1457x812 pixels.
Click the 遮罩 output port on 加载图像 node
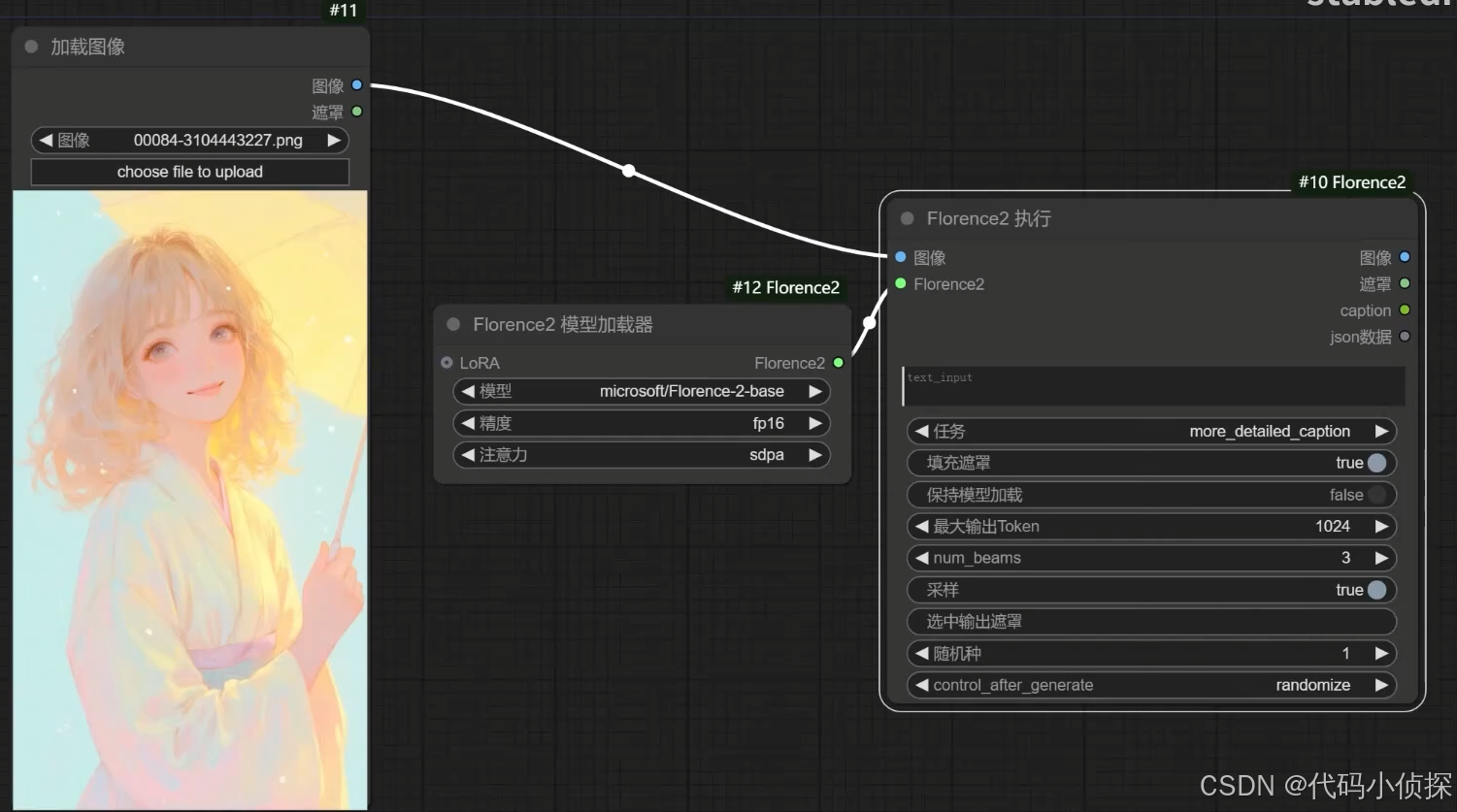pyautogui.click(x=357, y=112)
